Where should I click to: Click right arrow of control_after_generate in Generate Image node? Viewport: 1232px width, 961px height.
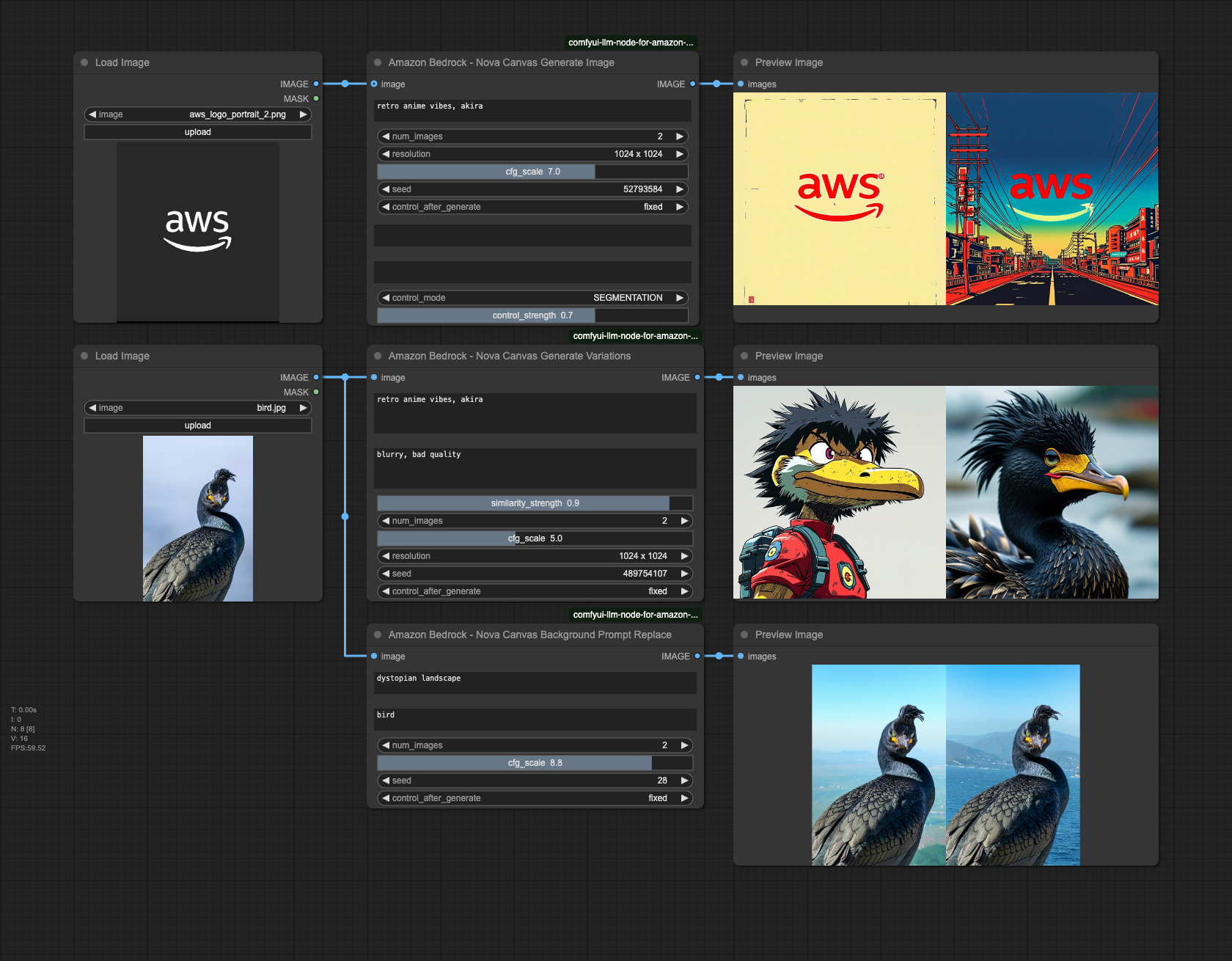coord(680,207)
